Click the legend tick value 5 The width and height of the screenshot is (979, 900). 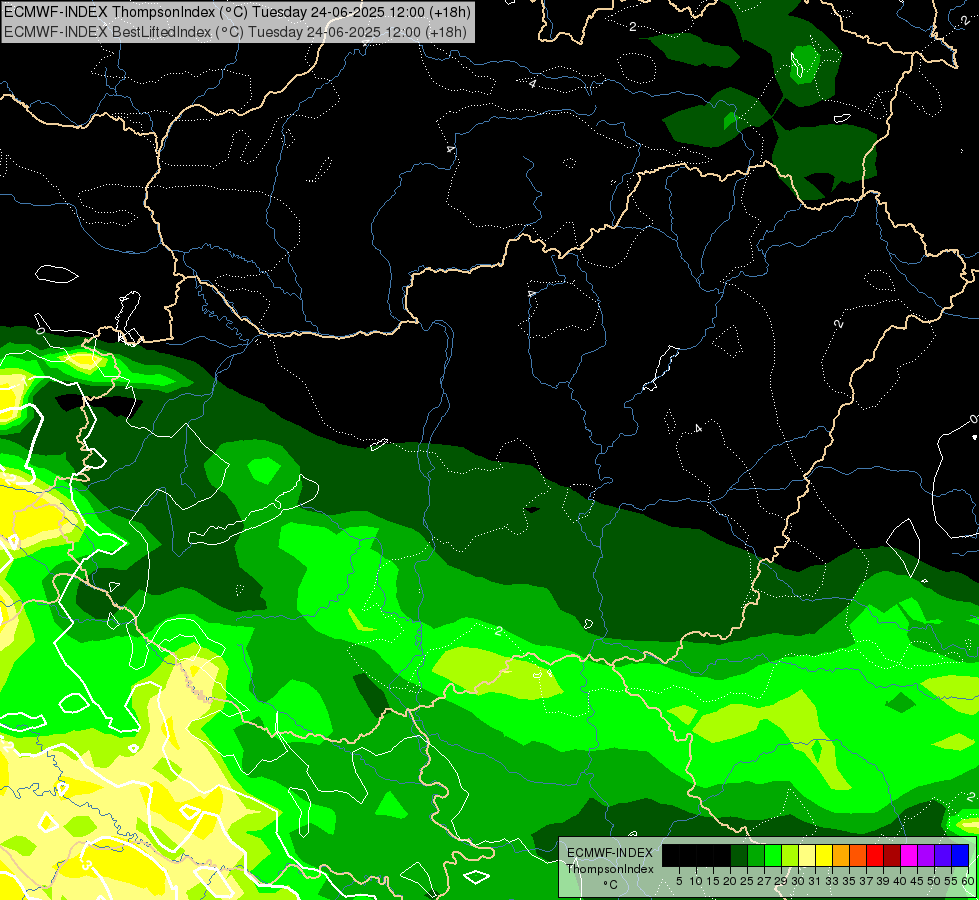pos(679,881)
